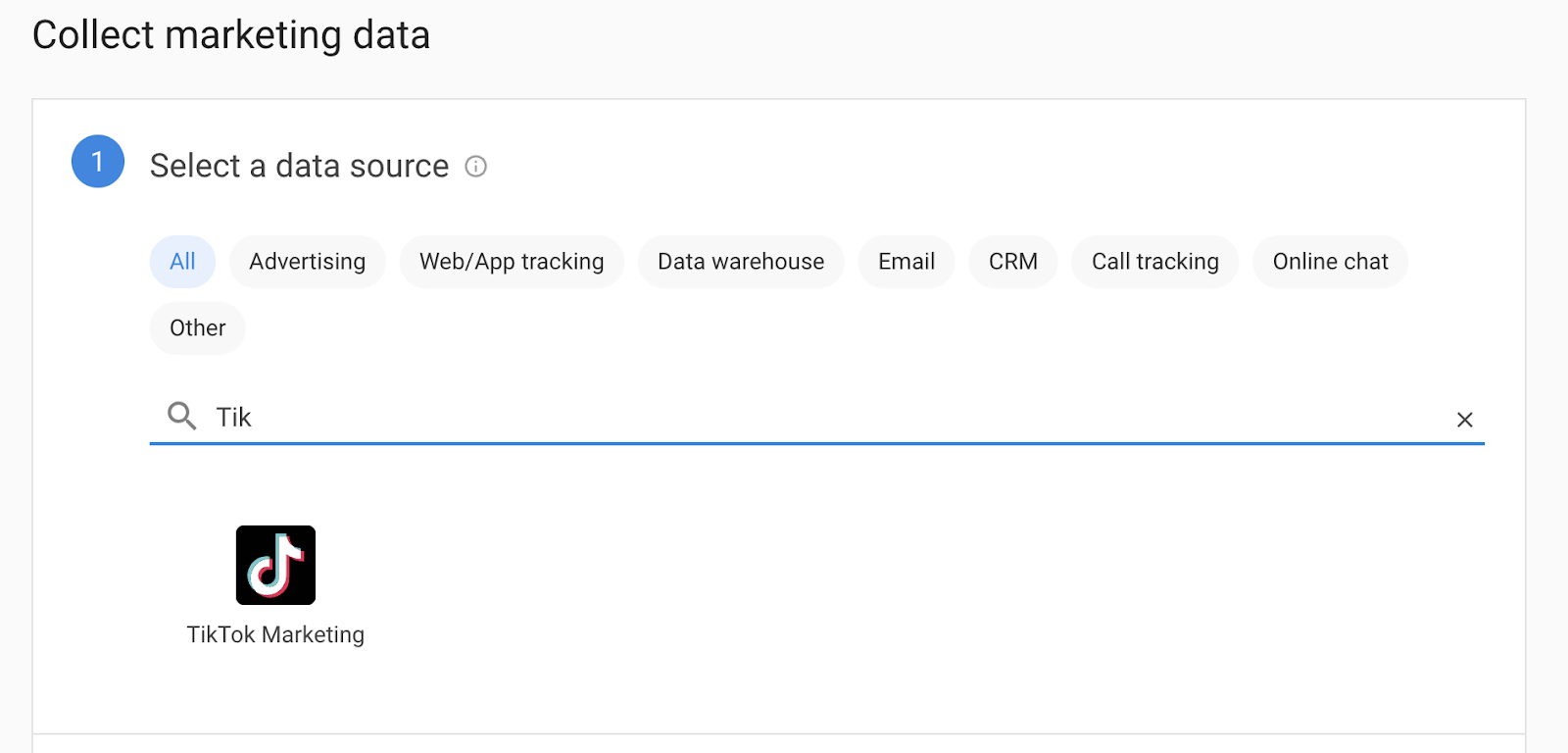This screenshot has height=753, width=1568.
Task: Click the step 1 number badge
Action: coord(98,162)
